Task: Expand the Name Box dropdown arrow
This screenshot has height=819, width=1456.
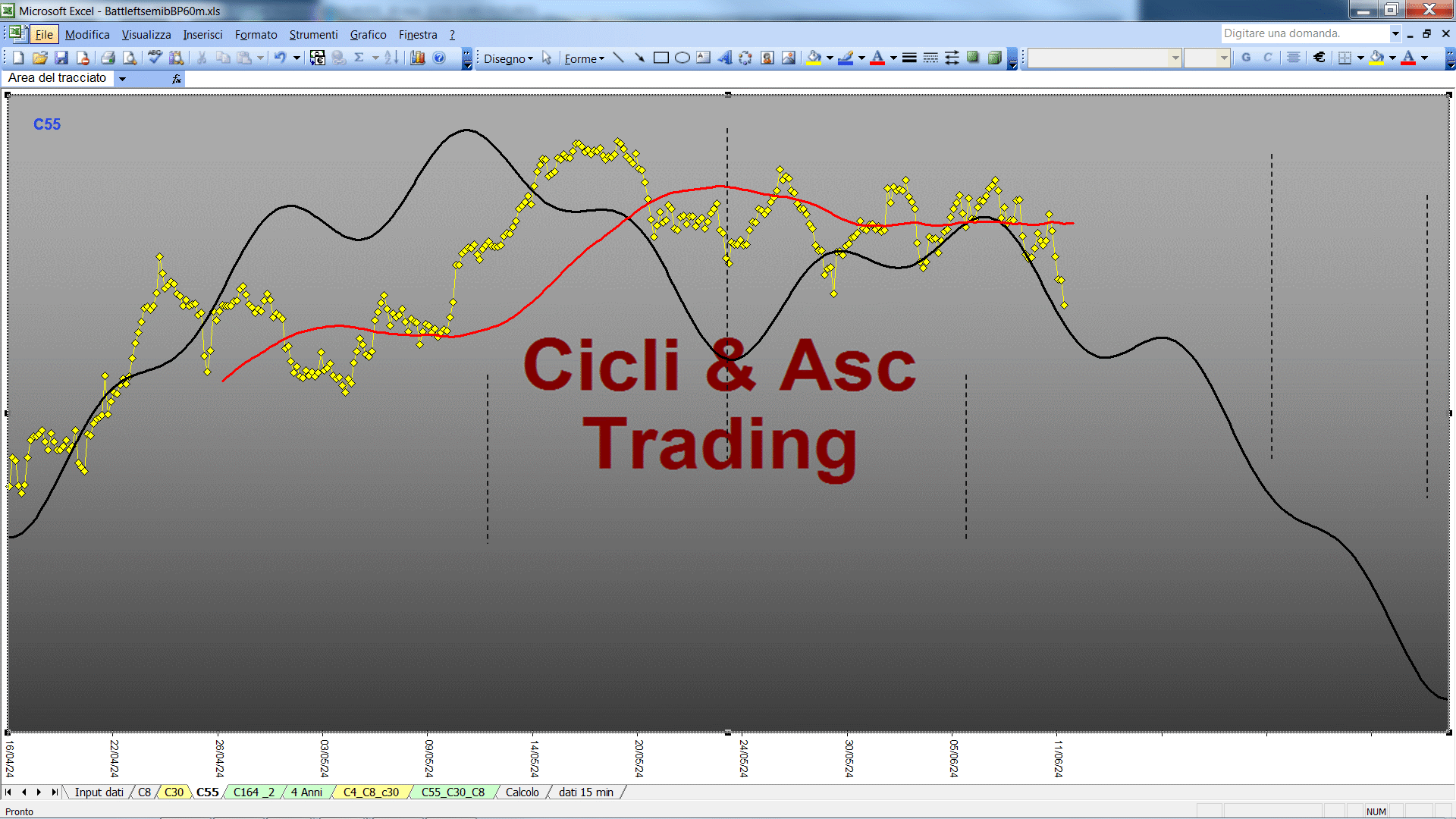Action: coord(122,78)
